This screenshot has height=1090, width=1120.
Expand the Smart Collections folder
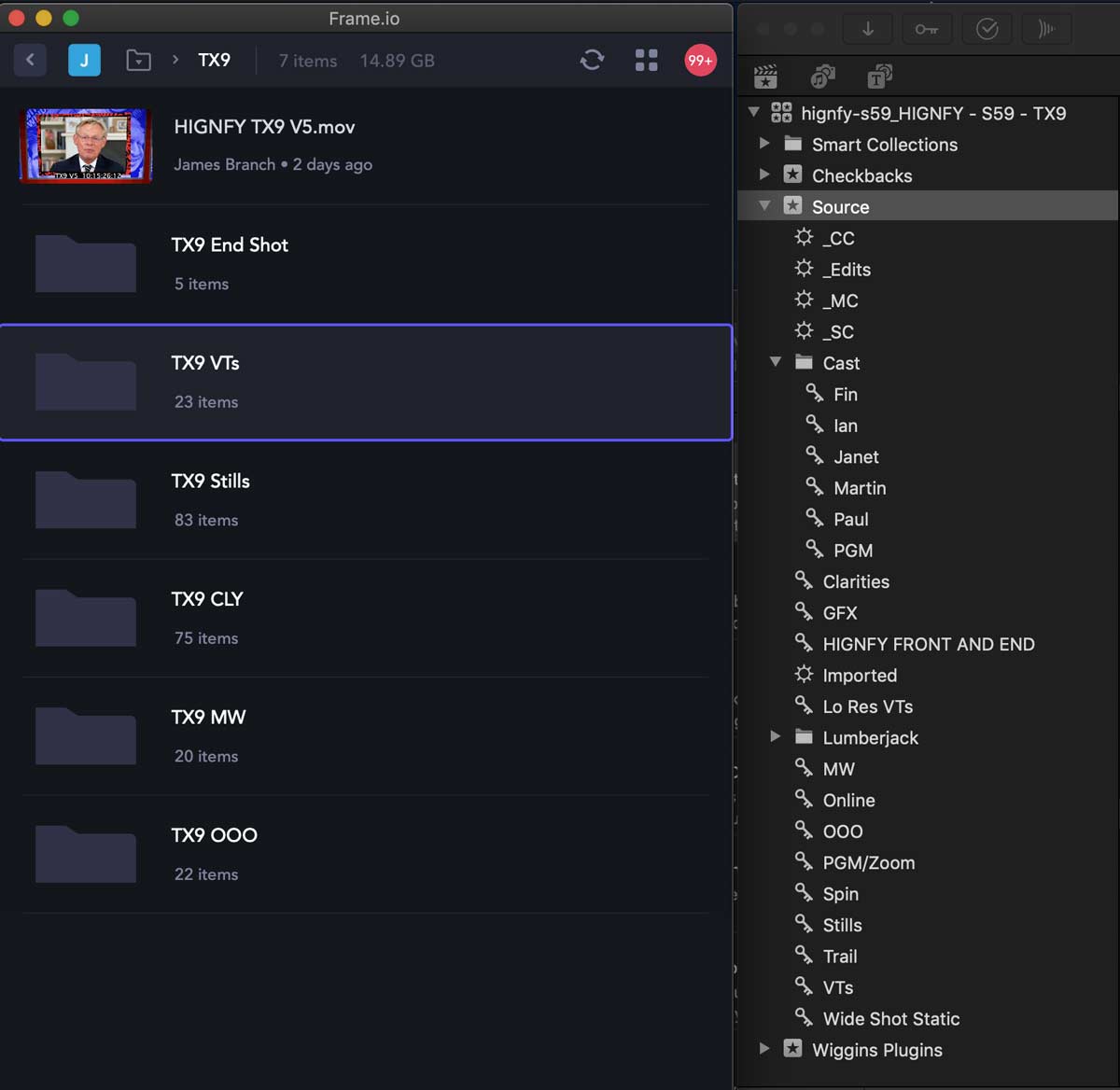click(x=764, y=144)
